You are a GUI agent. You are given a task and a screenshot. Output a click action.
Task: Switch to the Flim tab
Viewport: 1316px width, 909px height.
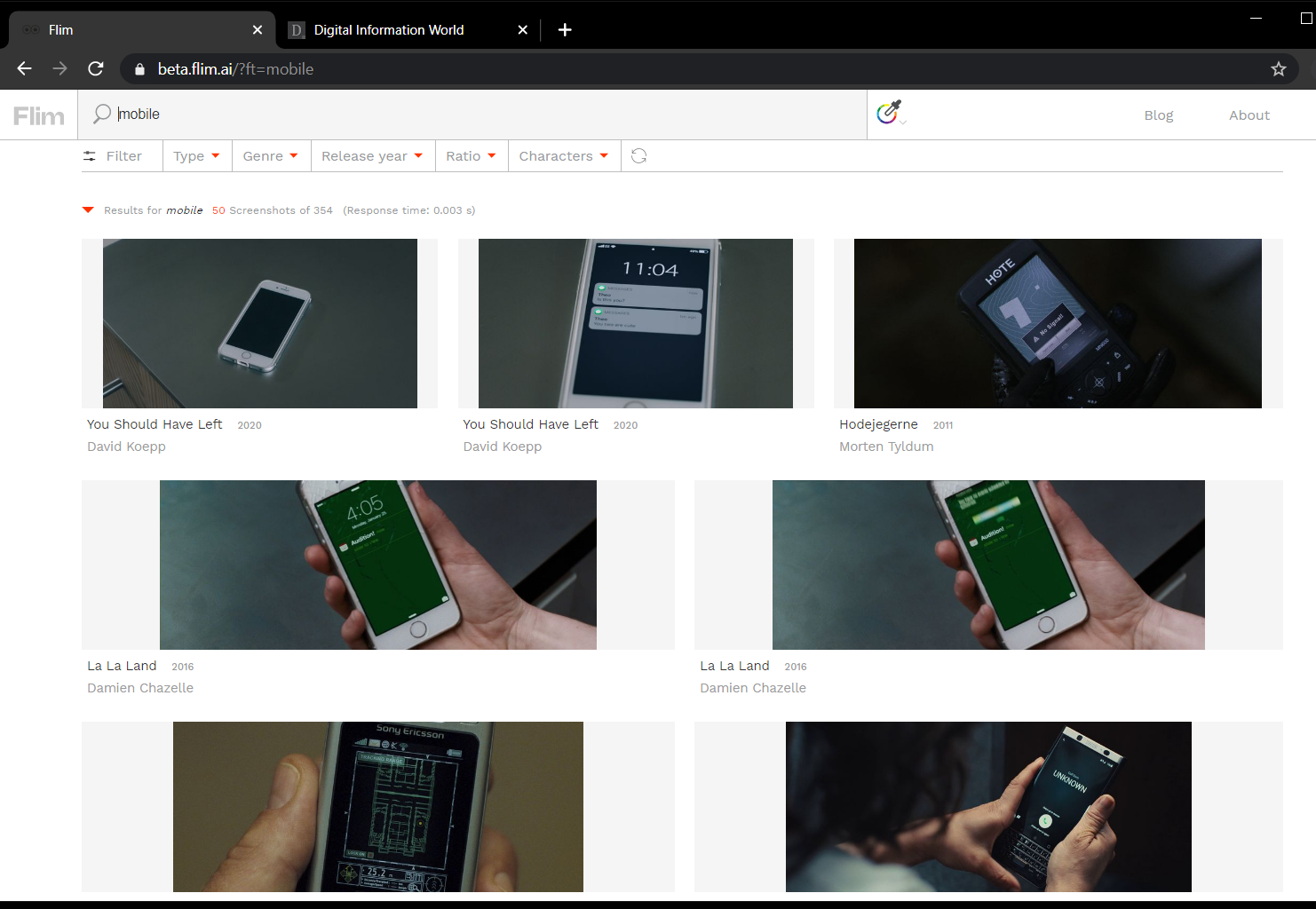coord(142,30)
